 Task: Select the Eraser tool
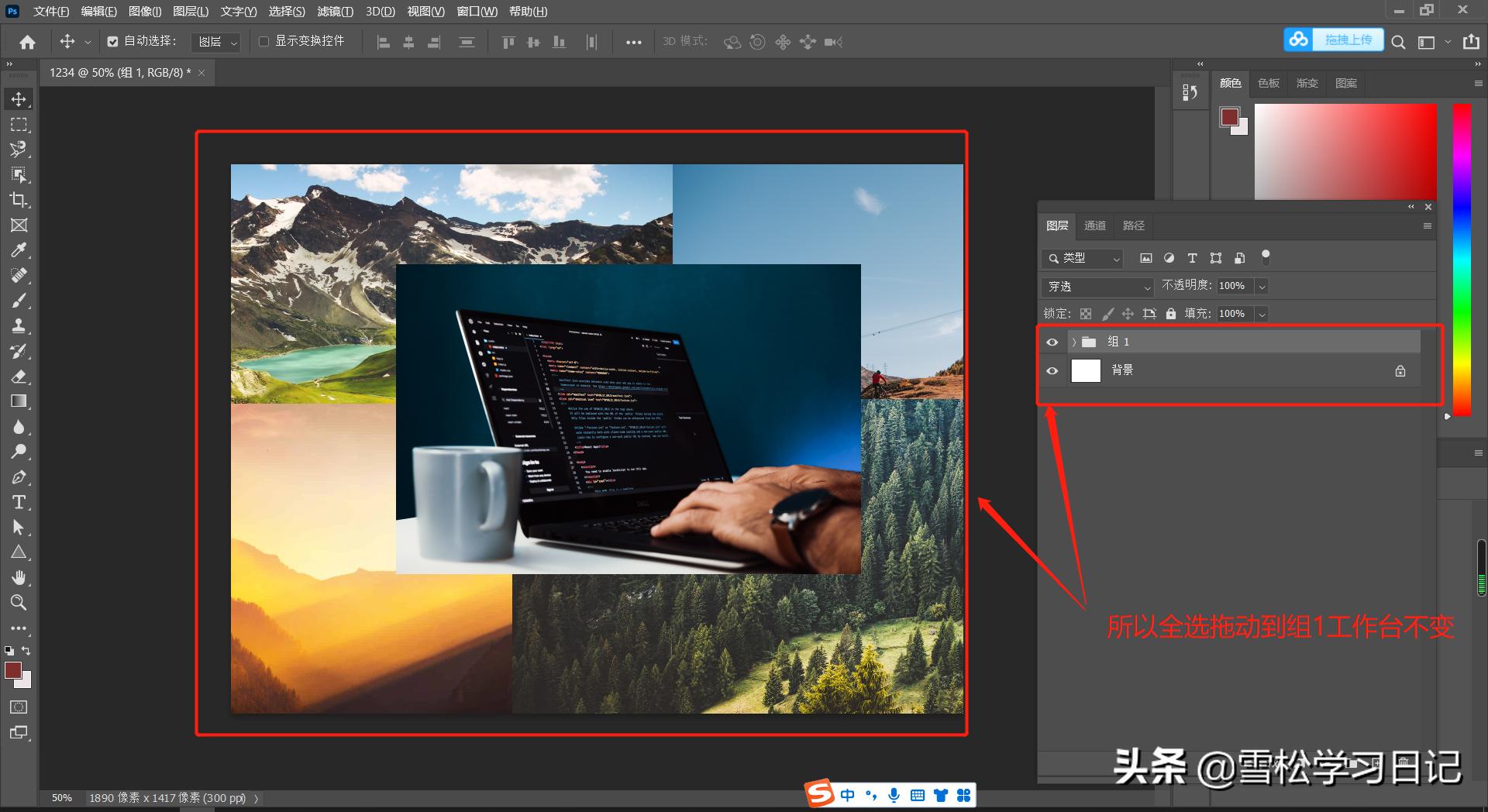(19, 377)
